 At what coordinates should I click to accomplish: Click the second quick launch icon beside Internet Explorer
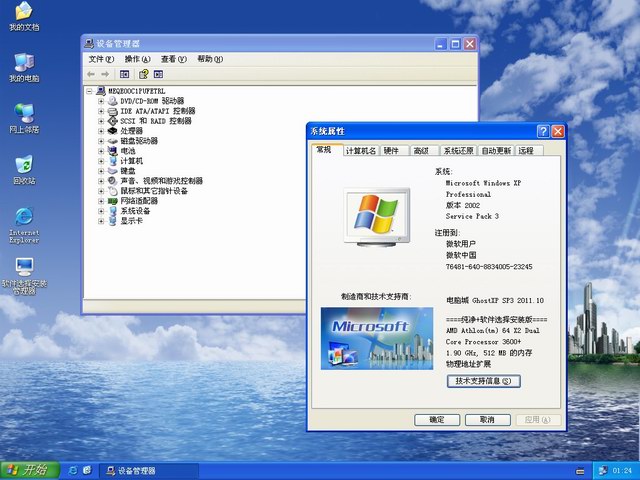coord(87,471)
